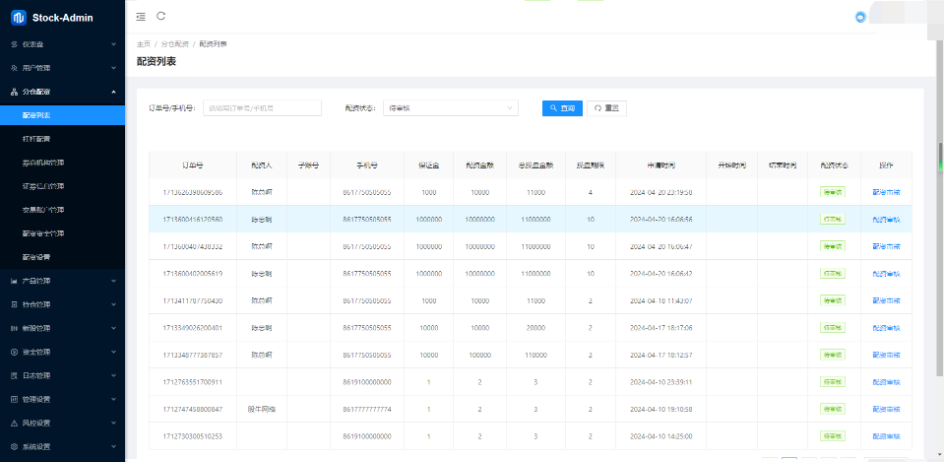The height and width of the screenshot is (462, 944).
Task: Expand the 资金管理 menu chevron
Action: pos(113,352)
